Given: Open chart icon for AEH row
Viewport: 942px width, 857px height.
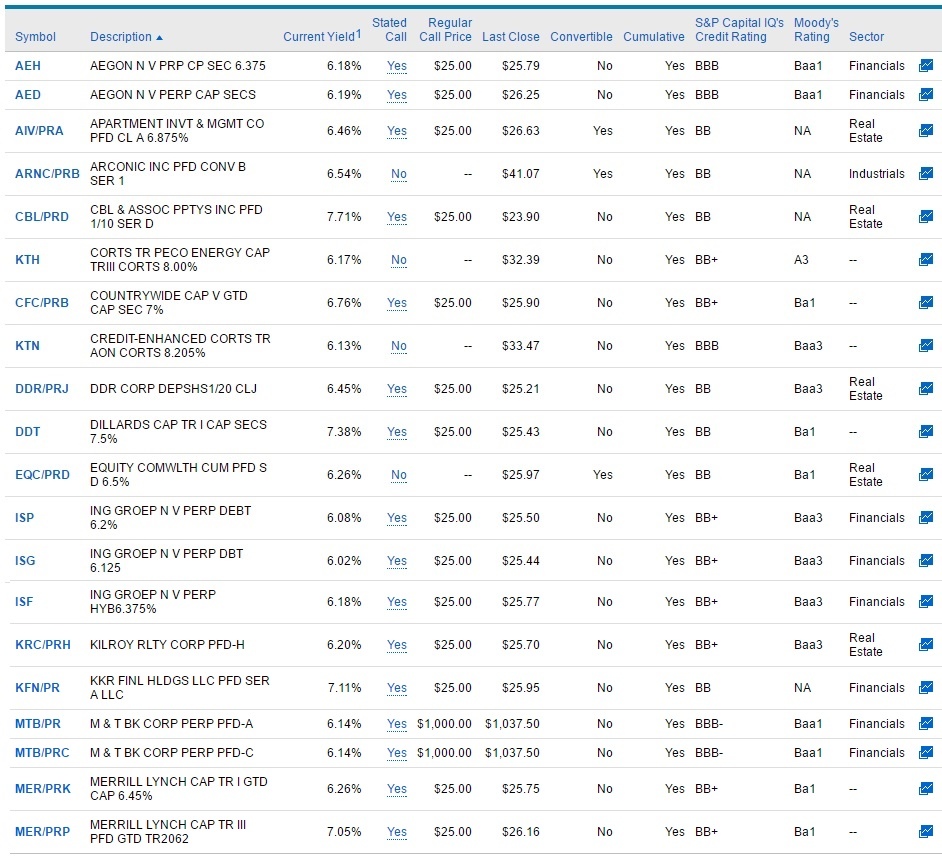Looking at the screenshot, I should coord(926,65).
